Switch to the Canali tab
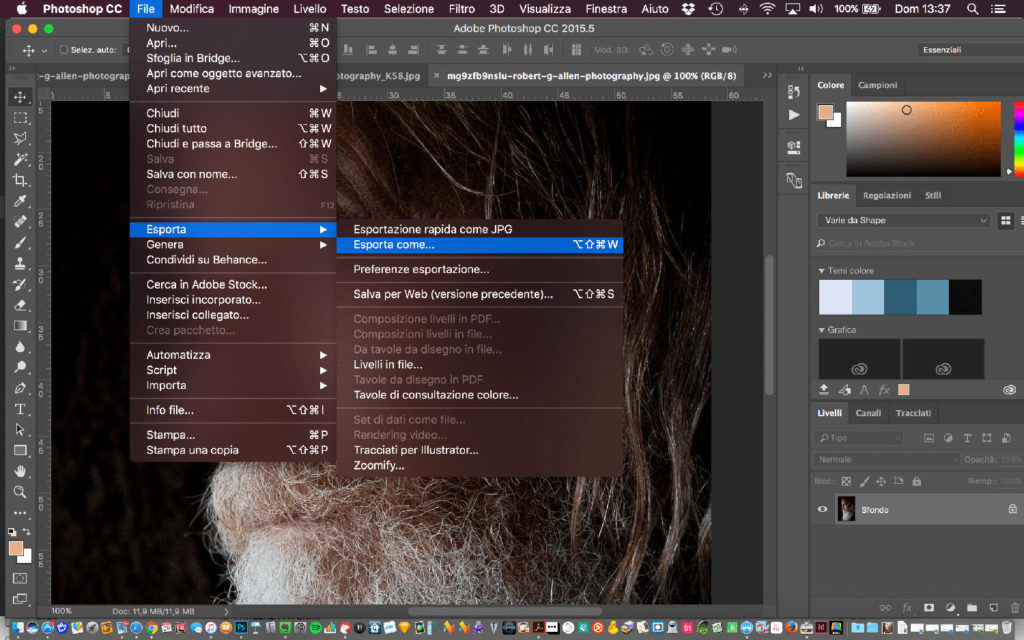The height and width of the screenshot is (640, 1024). [x=868, y=413]
